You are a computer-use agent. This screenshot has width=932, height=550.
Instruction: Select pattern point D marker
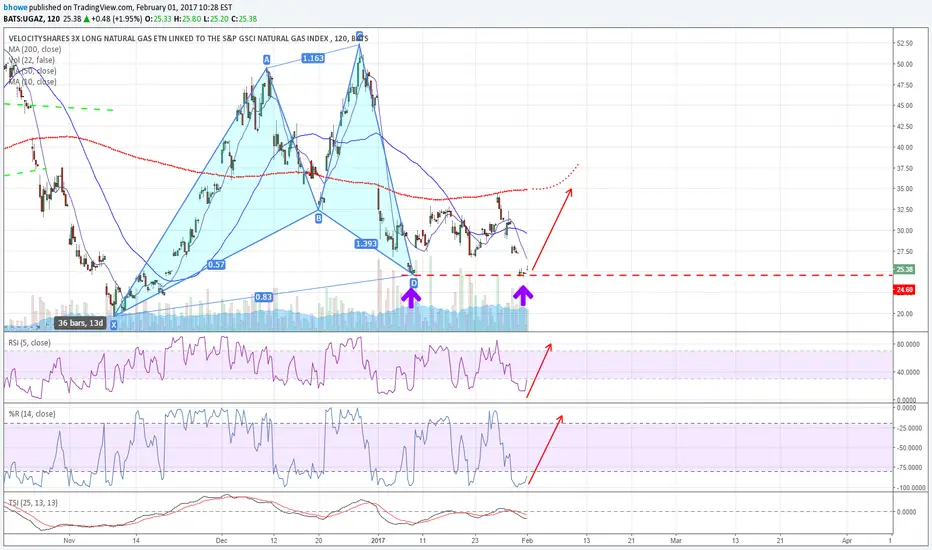tap(414, 283)
